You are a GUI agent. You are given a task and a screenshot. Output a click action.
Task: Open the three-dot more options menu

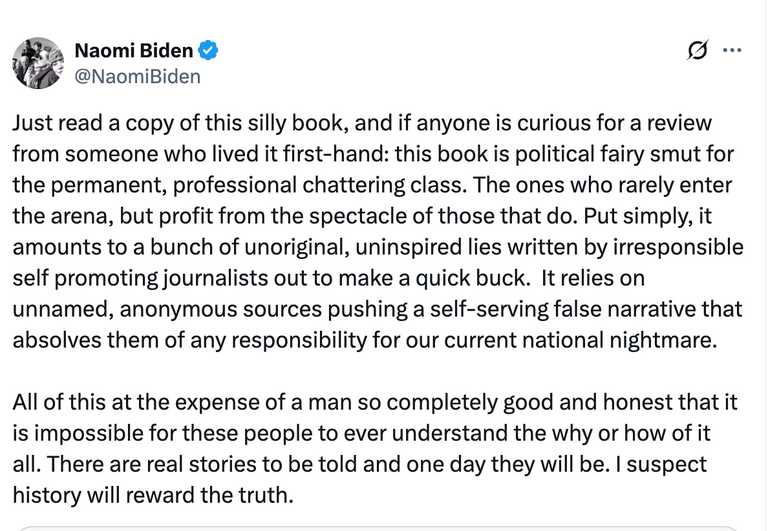[731, 51]
